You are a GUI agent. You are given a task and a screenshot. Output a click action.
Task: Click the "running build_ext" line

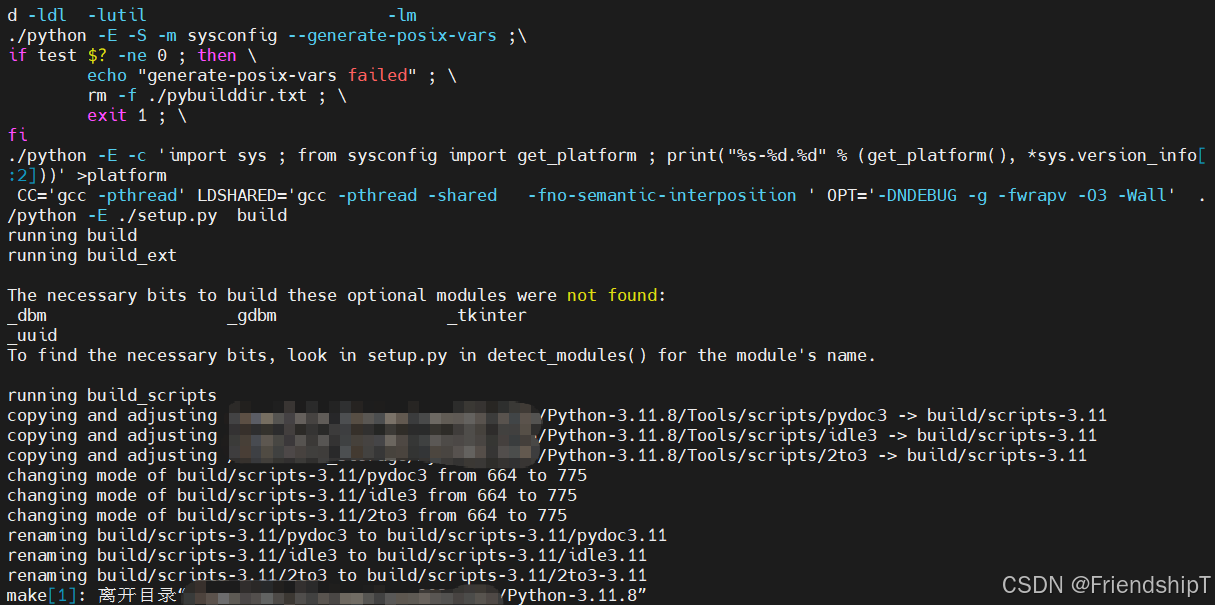coord(92,255)
